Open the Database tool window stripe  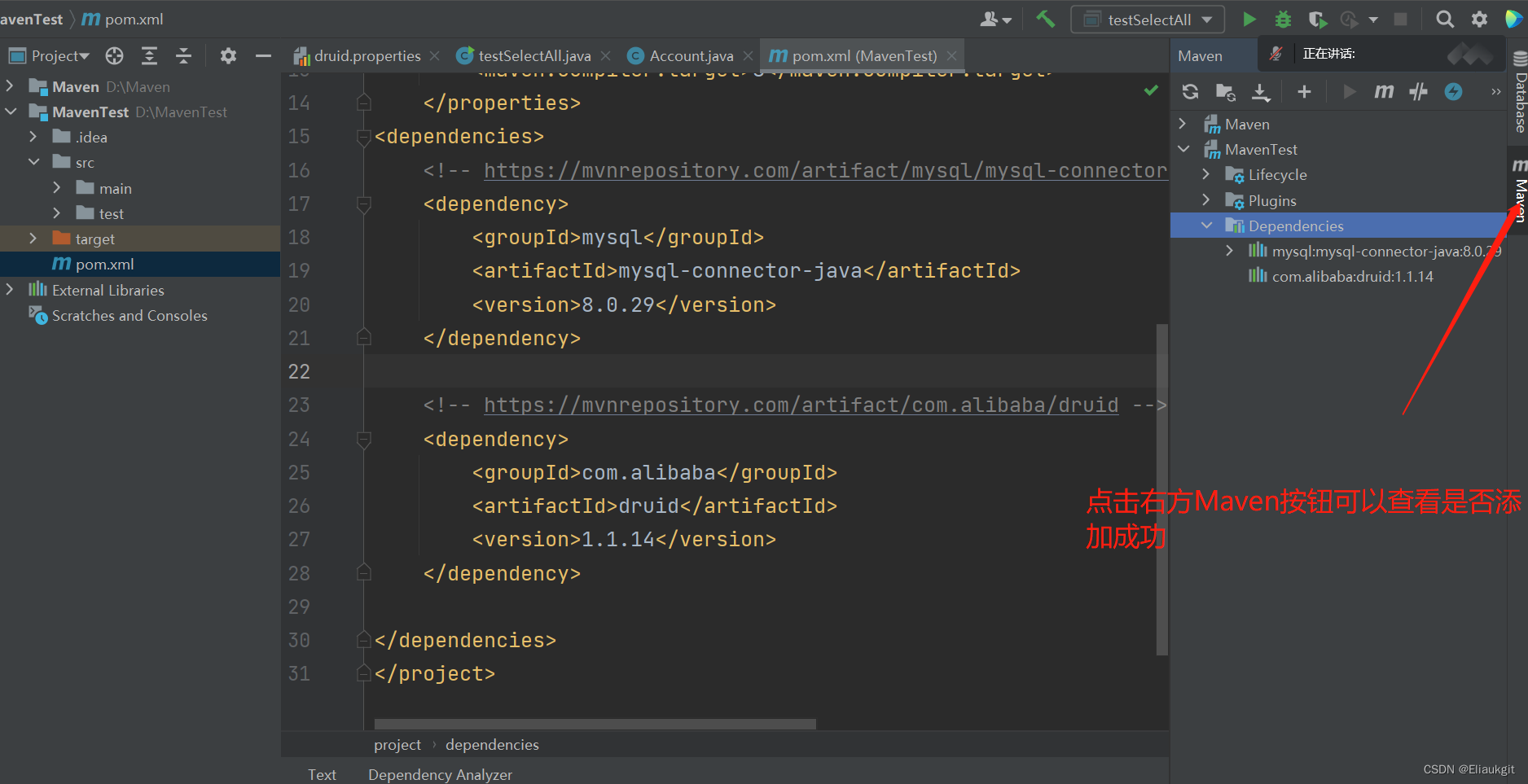coord(1520,92)
